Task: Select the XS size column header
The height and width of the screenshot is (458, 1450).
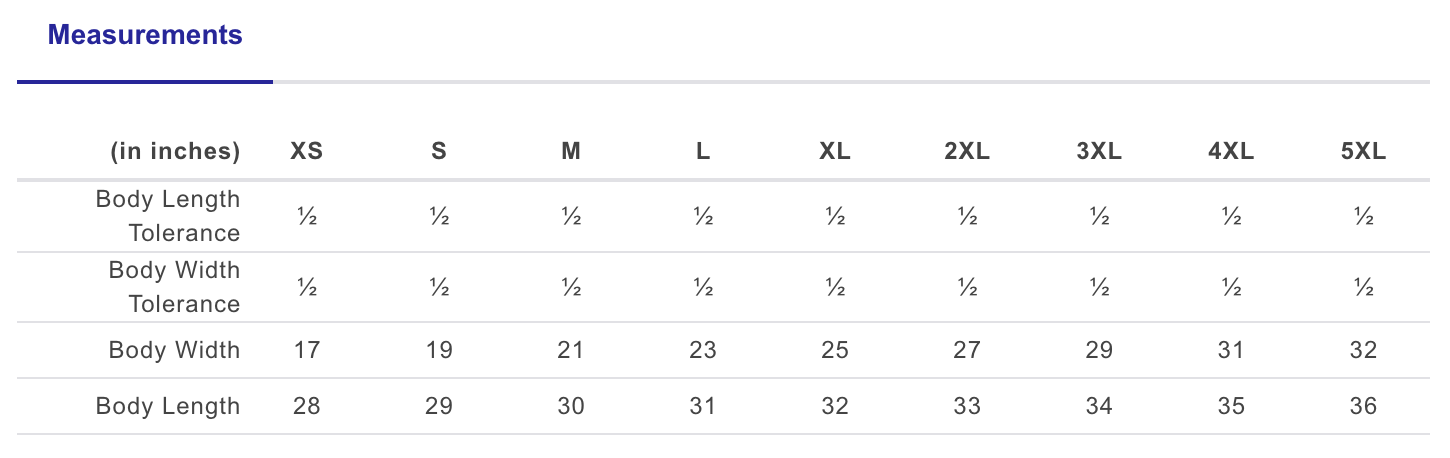Action: click(x=307, y=152)
